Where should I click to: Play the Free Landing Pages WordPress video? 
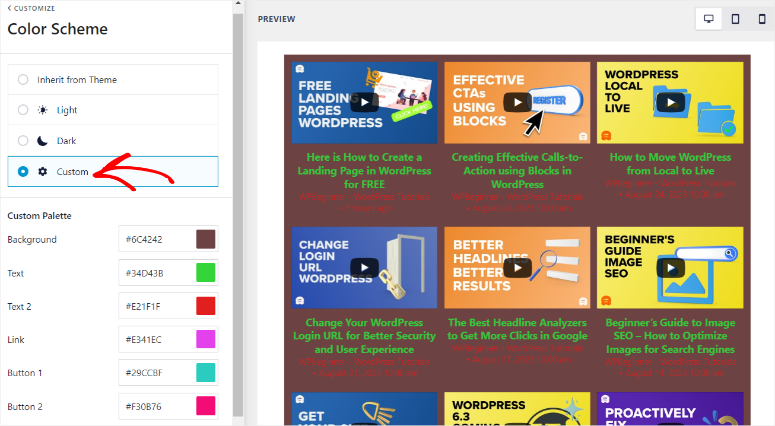coord(364,102)
